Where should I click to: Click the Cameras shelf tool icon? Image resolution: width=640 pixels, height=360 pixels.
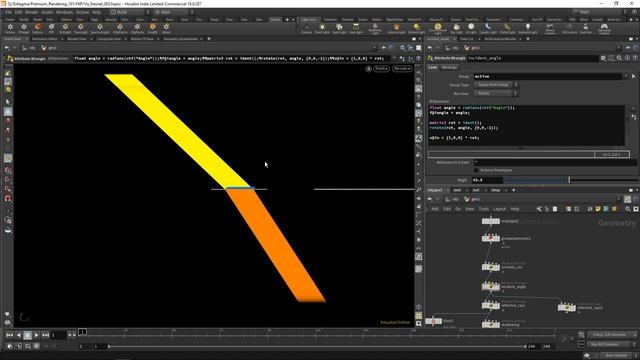pos(306,28)
